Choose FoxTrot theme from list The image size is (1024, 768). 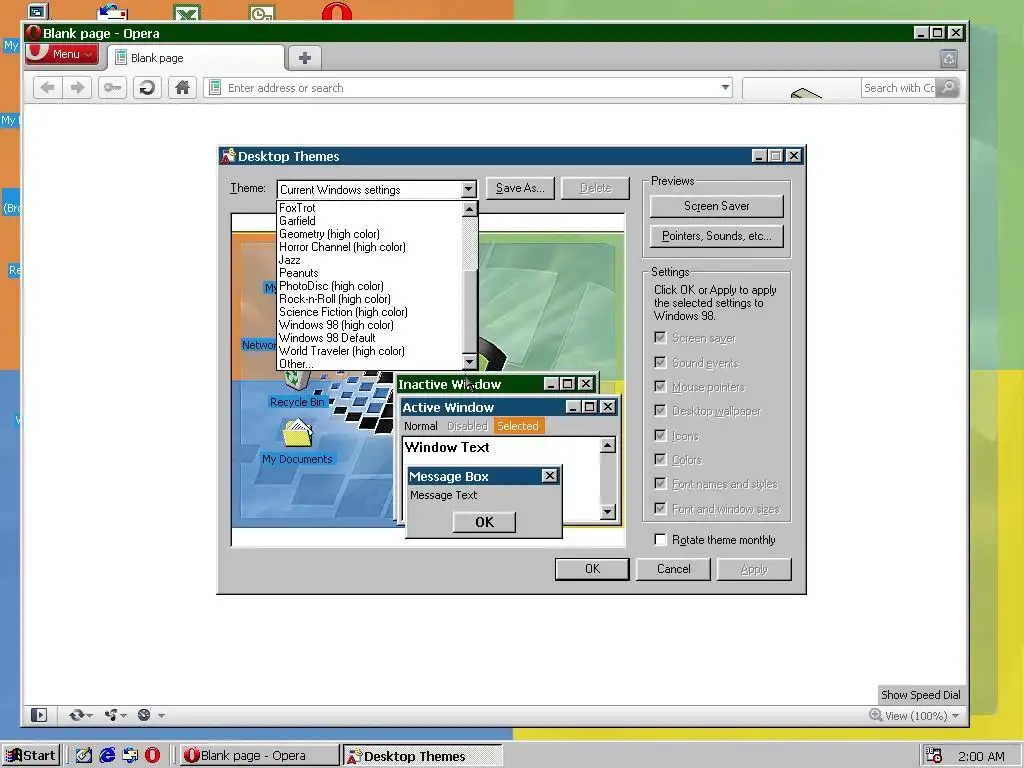click(x=297, y=208)
